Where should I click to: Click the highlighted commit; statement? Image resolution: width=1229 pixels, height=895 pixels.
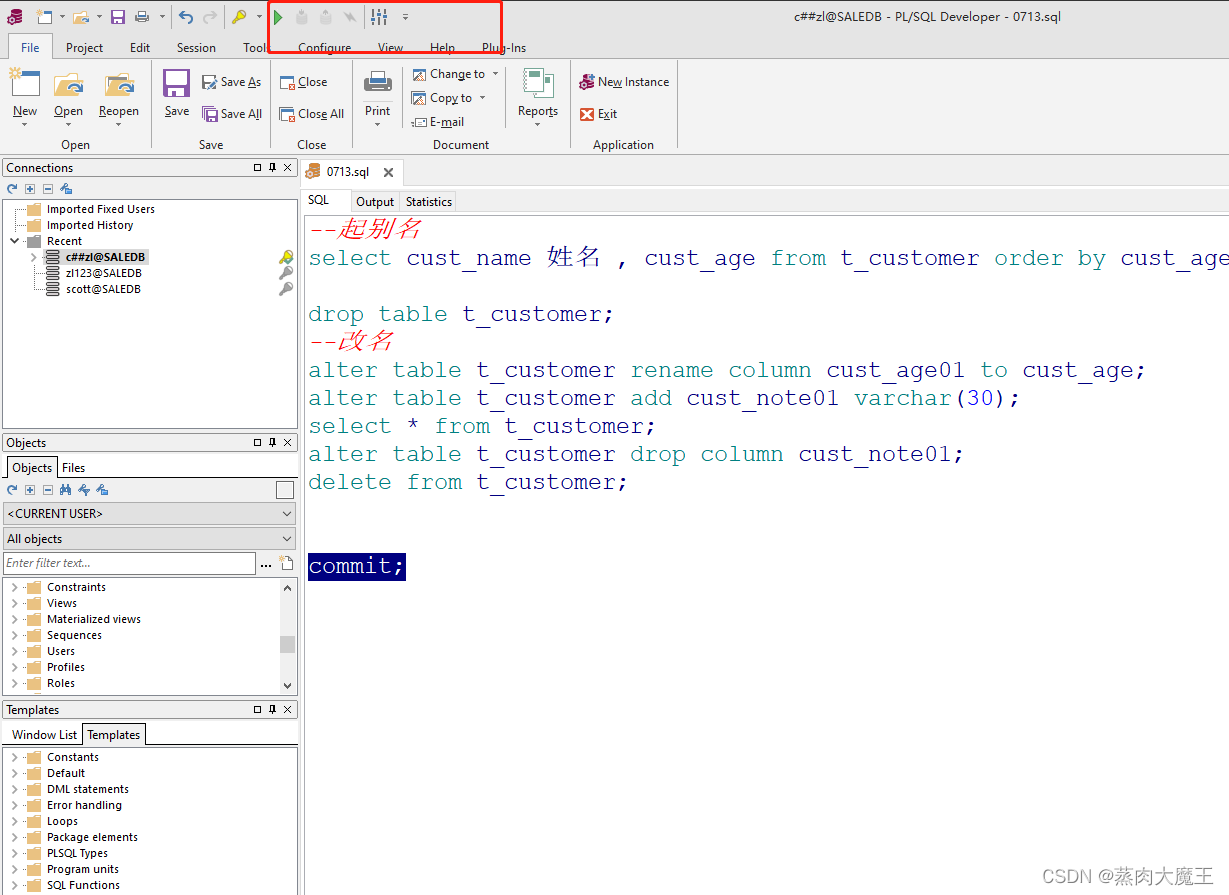pyautogui.click(x=357, y=566)
